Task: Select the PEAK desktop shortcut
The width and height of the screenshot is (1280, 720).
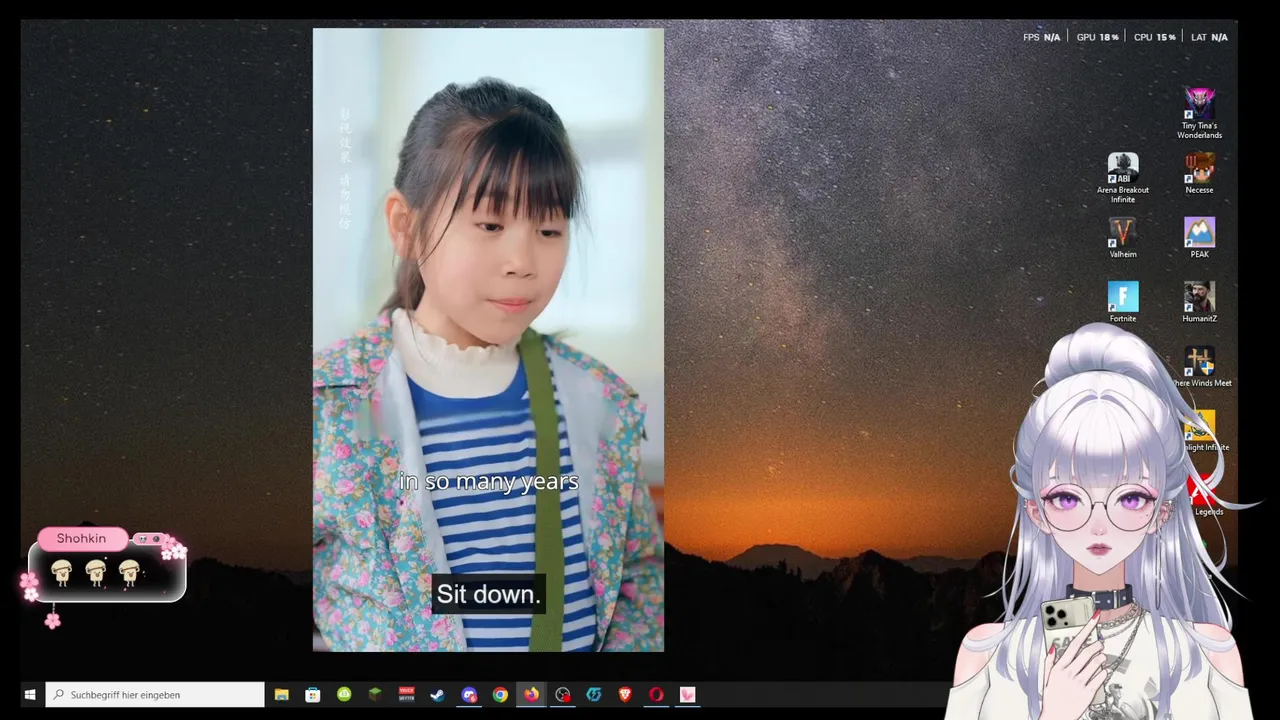Action: point(1199,238)
